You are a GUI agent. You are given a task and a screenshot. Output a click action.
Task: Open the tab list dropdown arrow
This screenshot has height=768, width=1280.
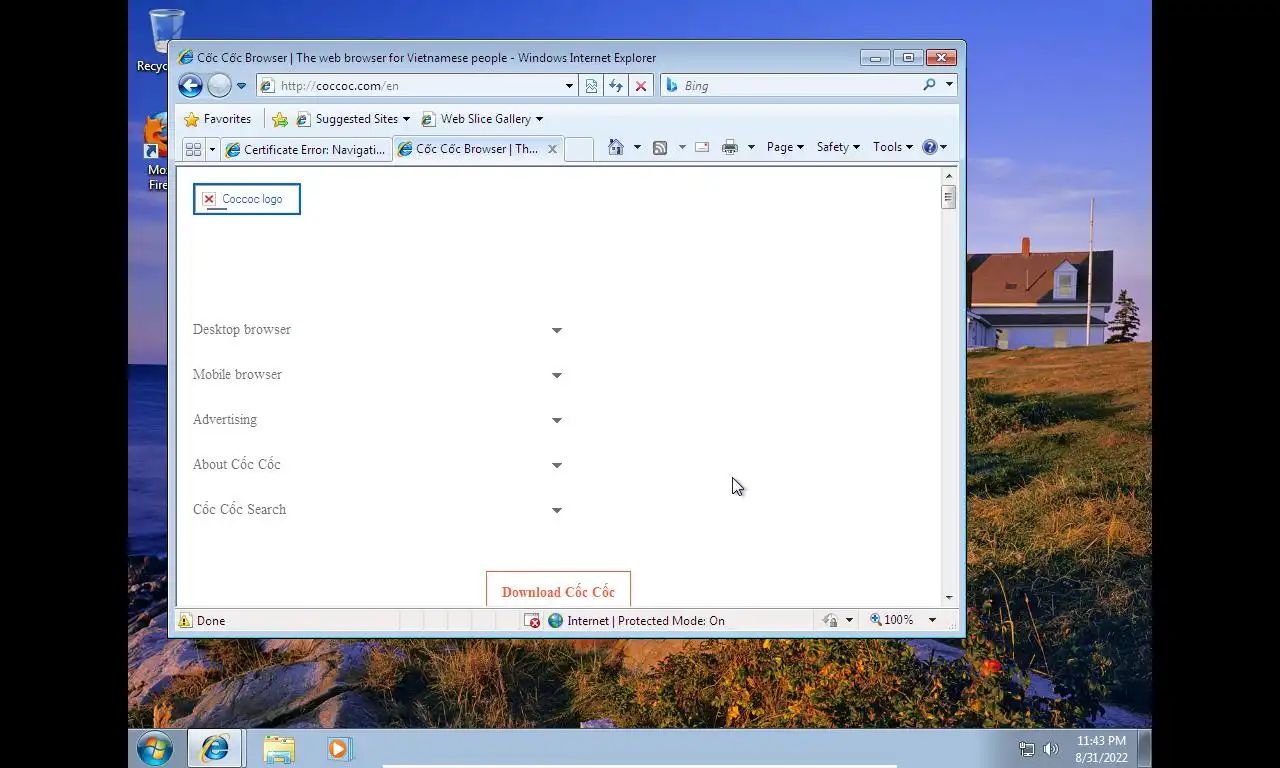[x=212, y=149]
